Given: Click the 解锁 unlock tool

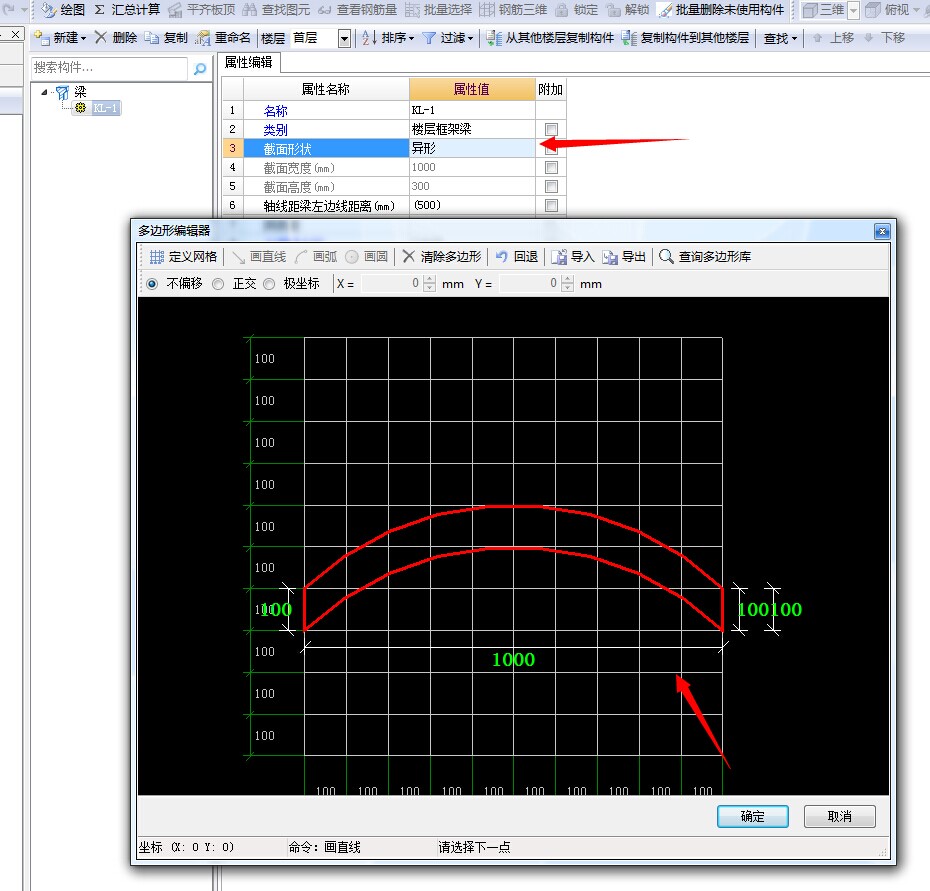Looking at the screenshot, I should [628, 9].
